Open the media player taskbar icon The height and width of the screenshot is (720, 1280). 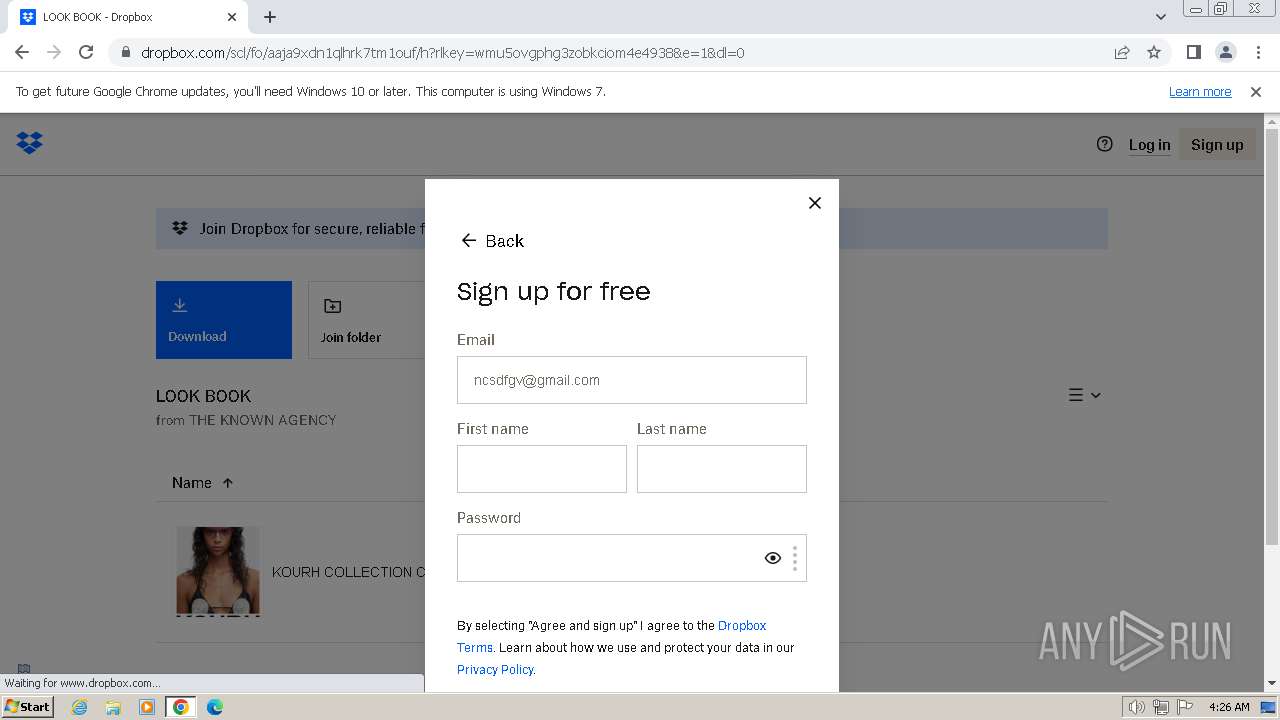[x=147, y=707]
